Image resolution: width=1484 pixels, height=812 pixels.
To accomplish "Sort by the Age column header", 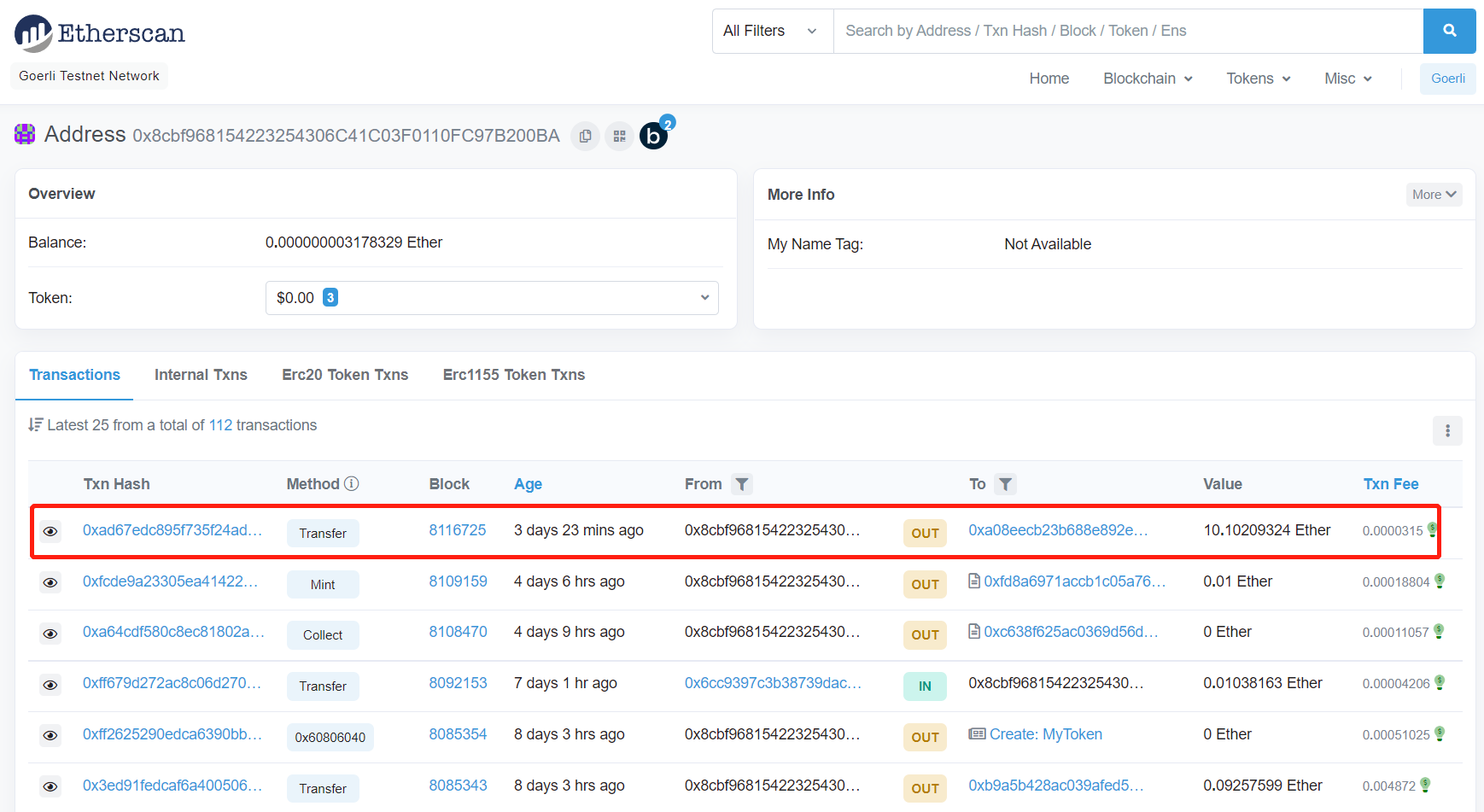I will coord(528,484).
